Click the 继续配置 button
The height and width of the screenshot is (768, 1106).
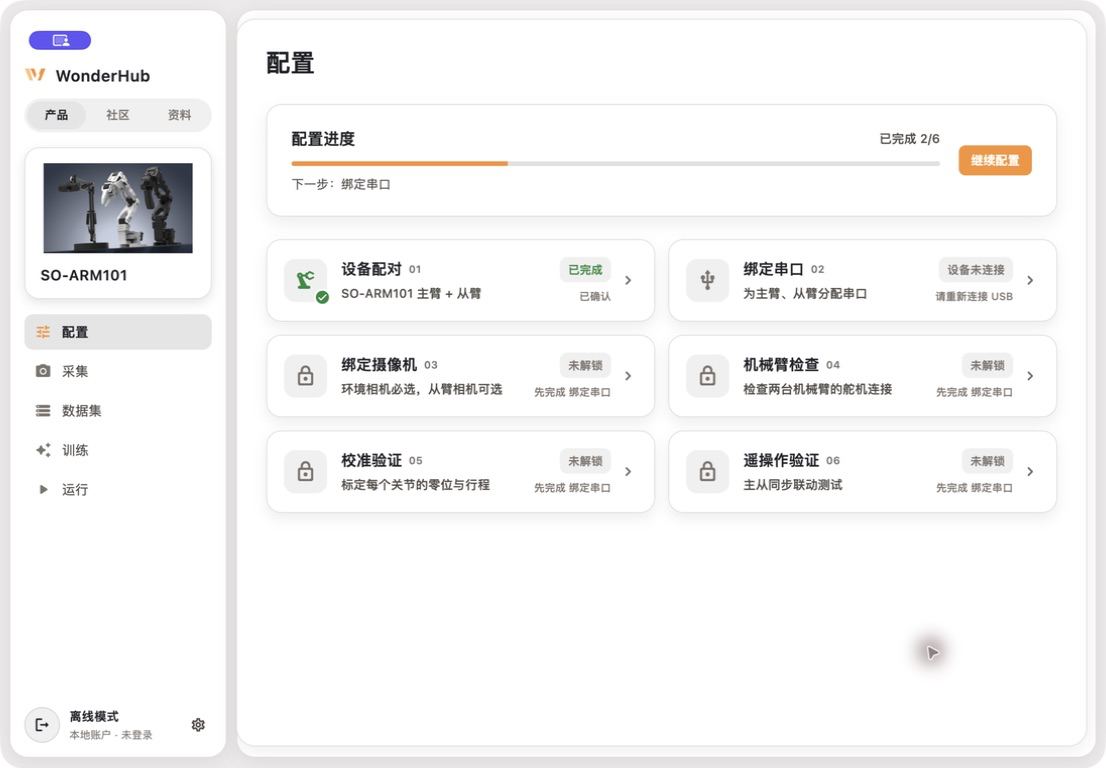995,160
